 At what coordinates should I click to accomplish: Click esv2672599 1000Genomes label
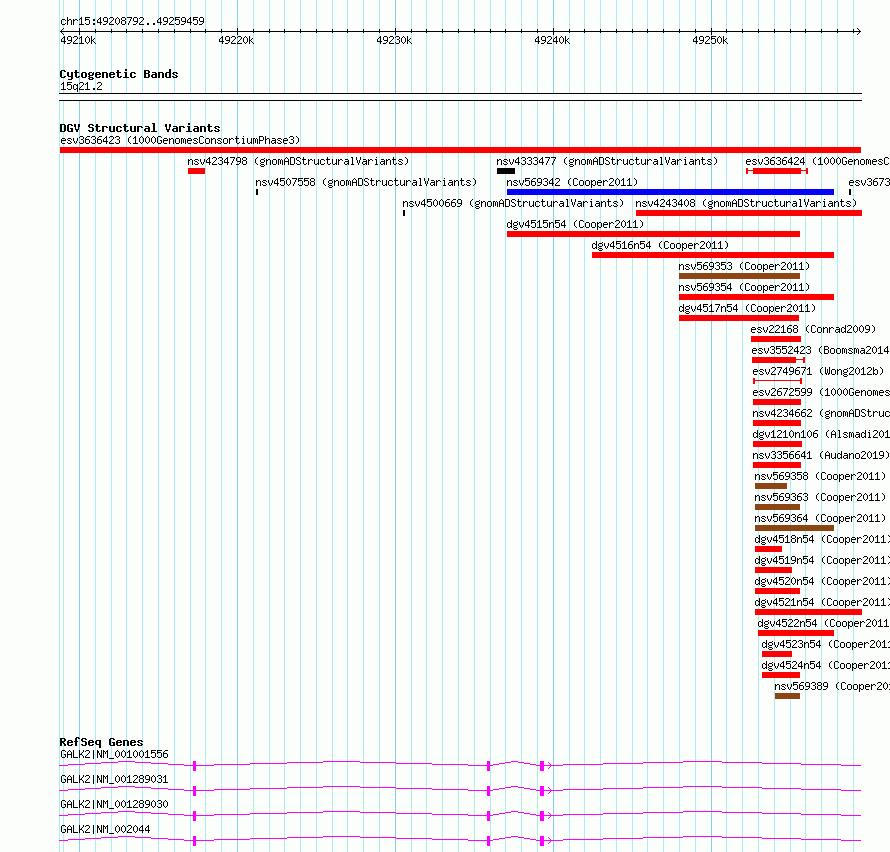821,392
